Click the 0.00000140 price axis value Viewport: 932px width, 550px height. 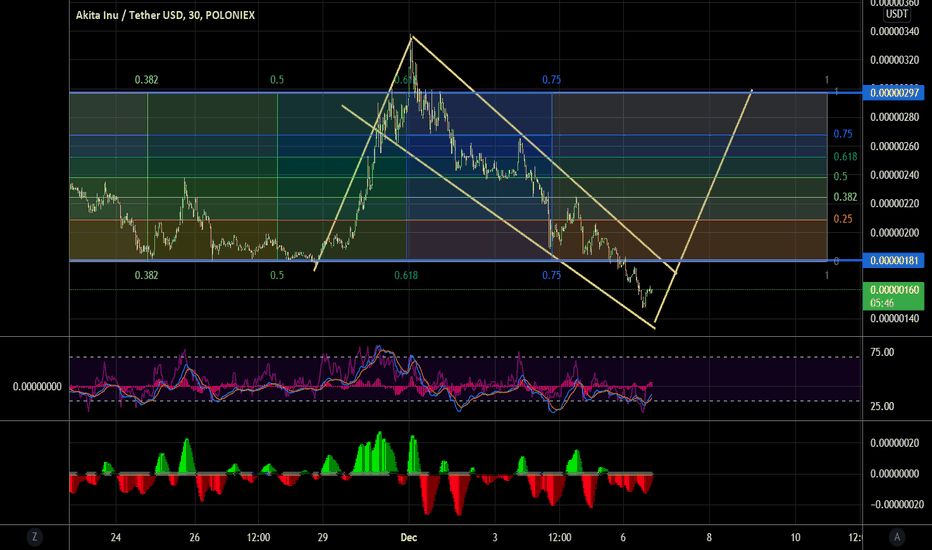click(x=894, y=319)
